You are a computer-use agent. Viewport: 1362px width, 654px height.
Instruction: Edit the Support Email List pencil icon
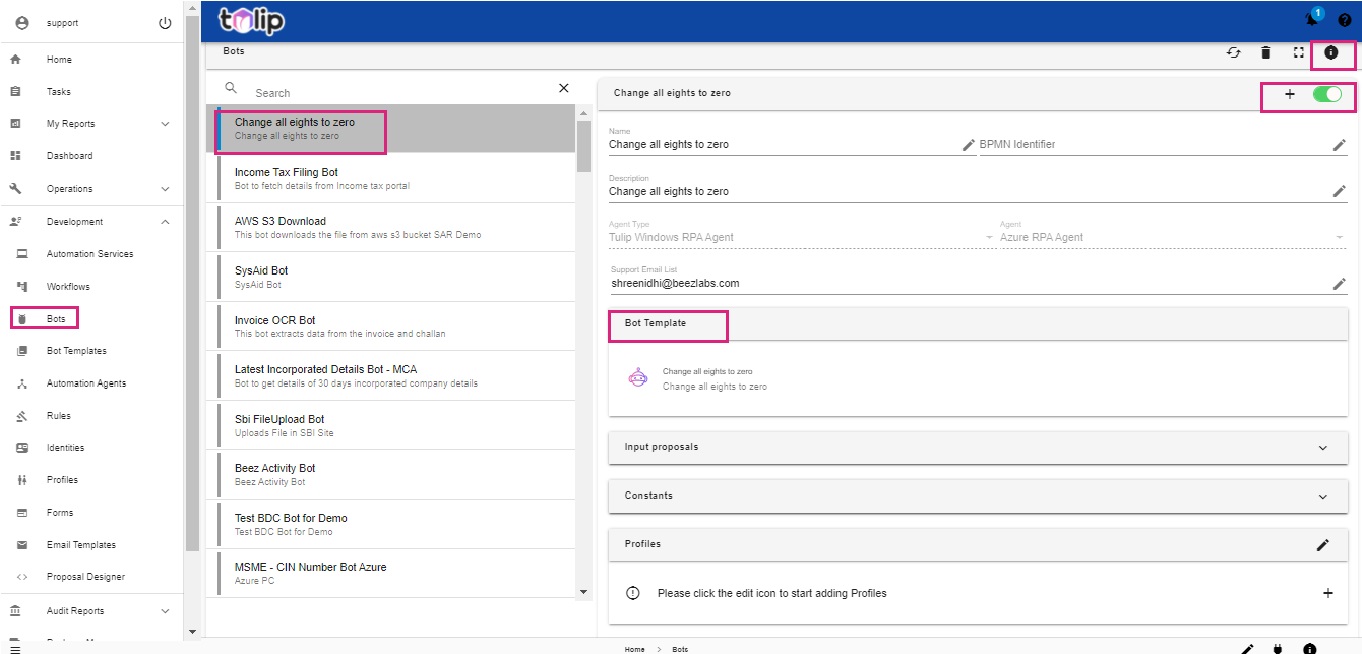[x=1339, y=284]
